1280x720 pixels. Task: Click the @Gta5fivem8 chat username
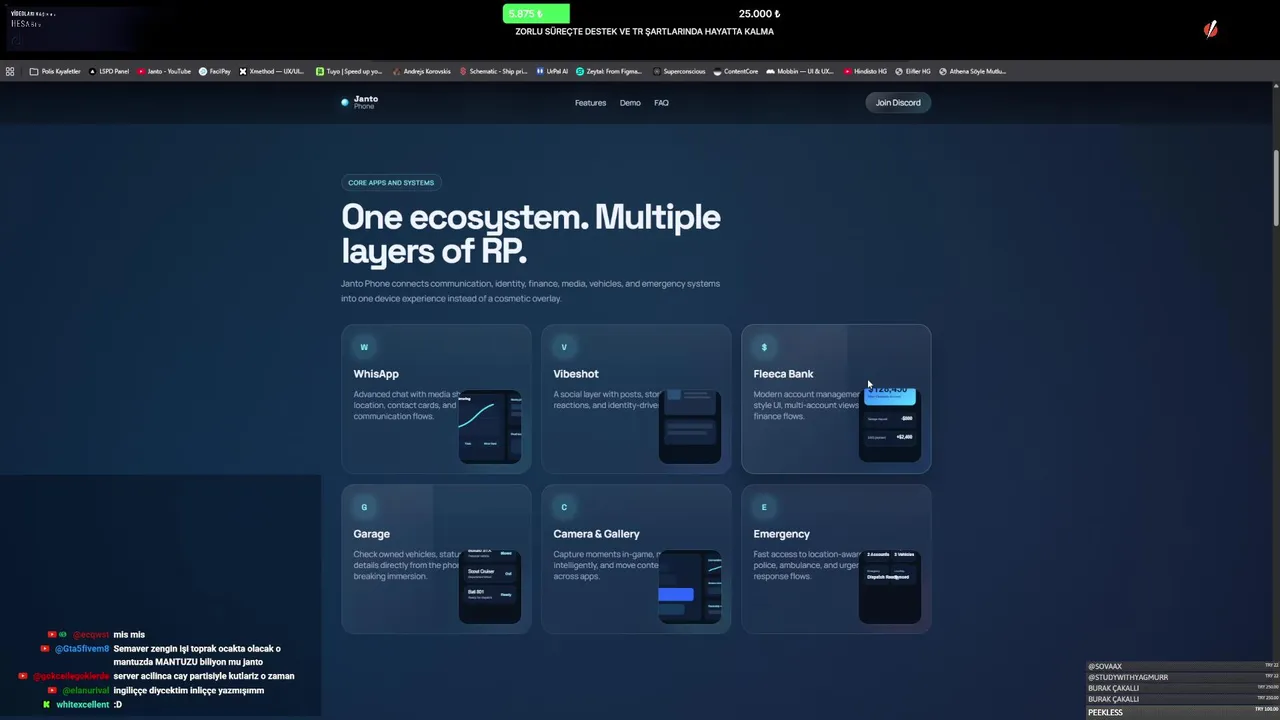pos(82,649)
